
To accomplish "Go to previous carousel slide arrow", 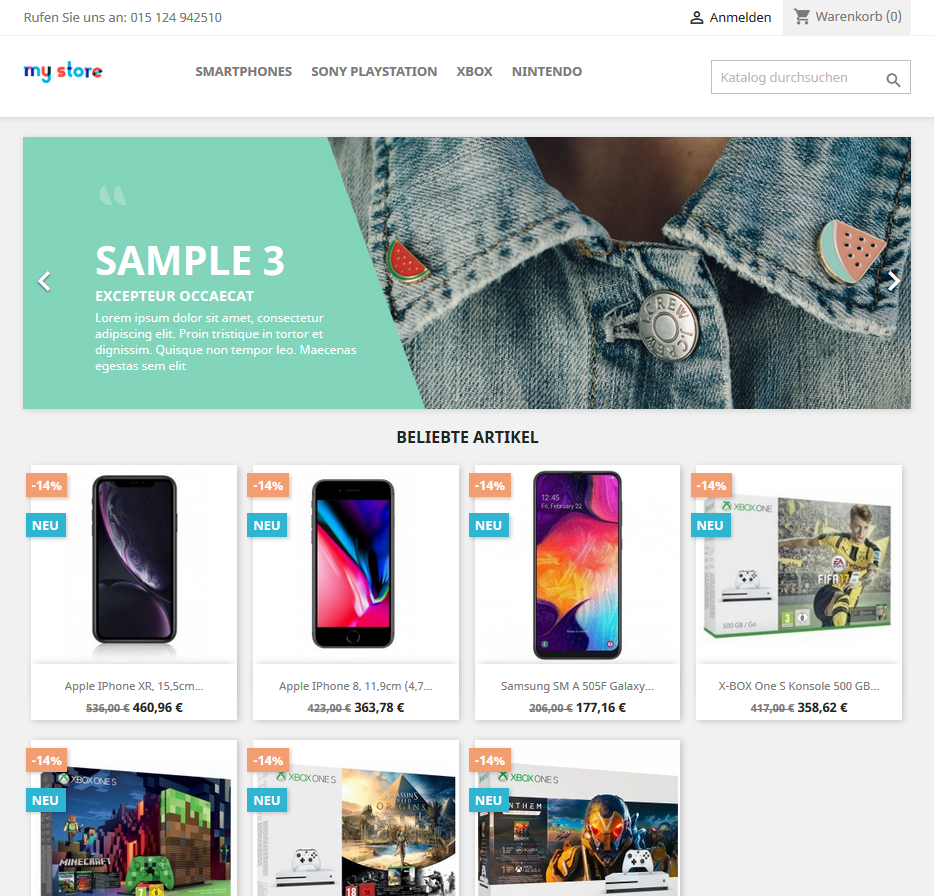I will click(x=45, y=281).
